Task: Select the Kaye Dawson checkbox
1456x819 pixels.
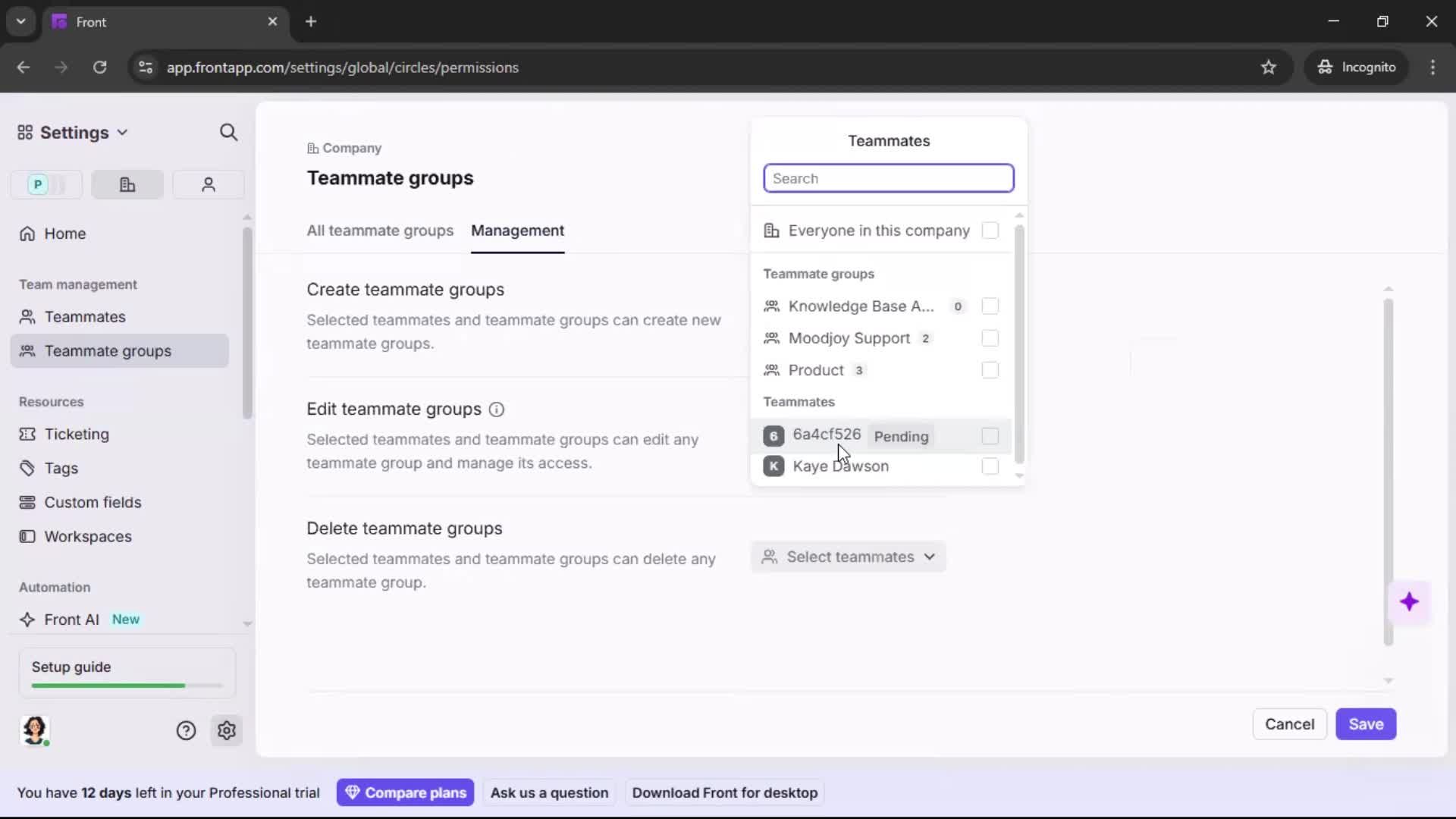Action: 990,466
